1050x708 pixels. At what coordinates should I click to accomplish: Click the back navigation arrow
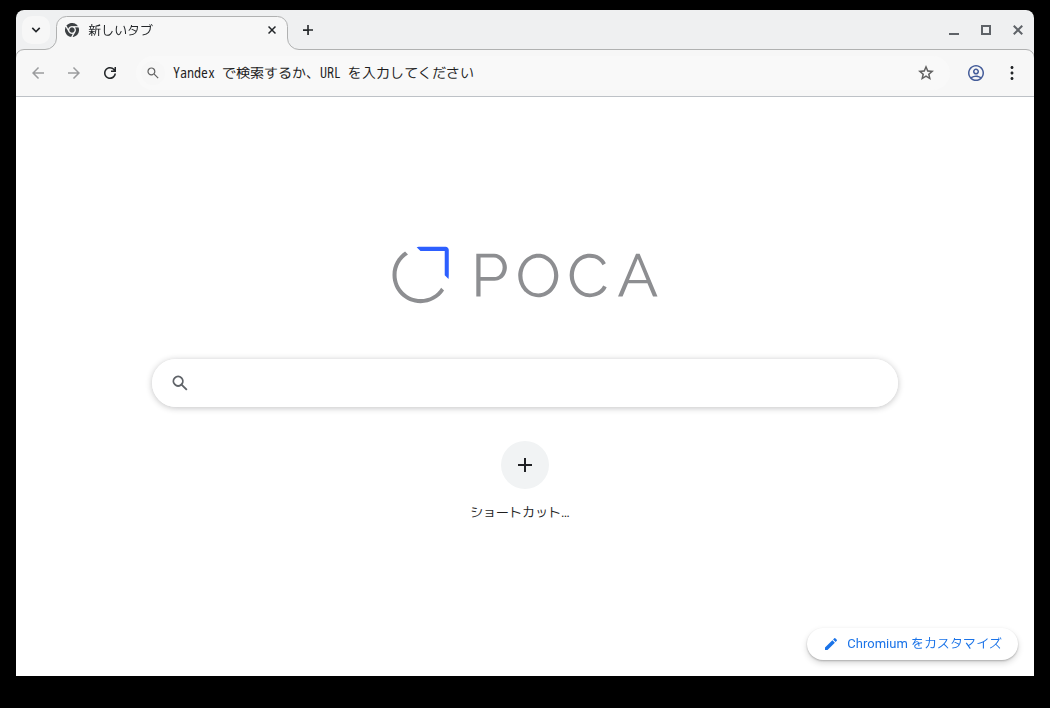[38, 73]
